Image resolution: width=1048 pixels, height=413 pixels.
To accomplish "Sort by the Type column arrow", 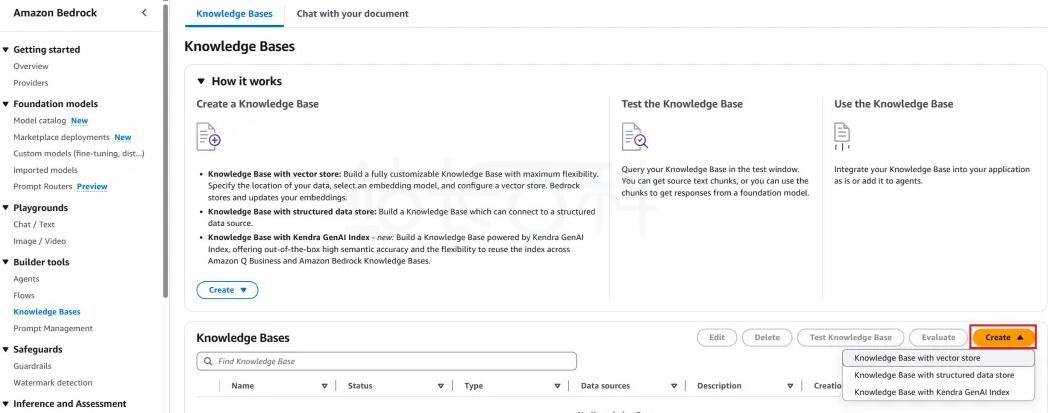I will (557, 386).
